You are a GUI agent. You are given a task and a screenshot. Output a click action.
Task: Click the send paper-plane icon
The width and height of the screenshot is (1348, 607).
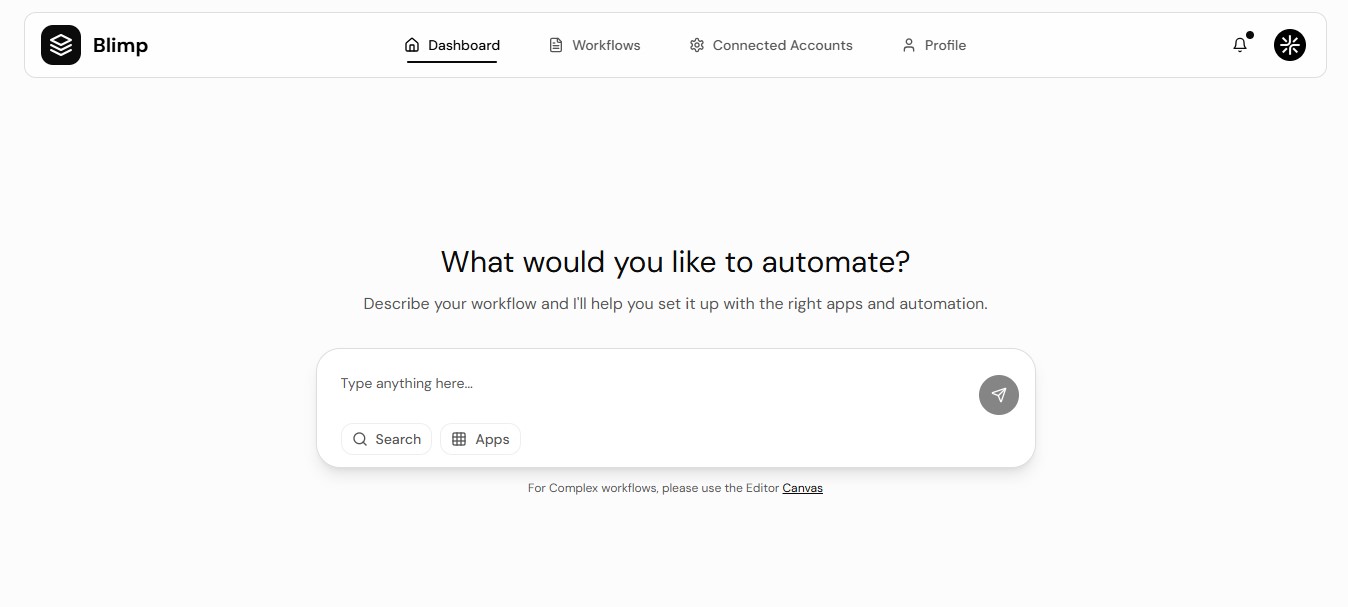[998, 394]
